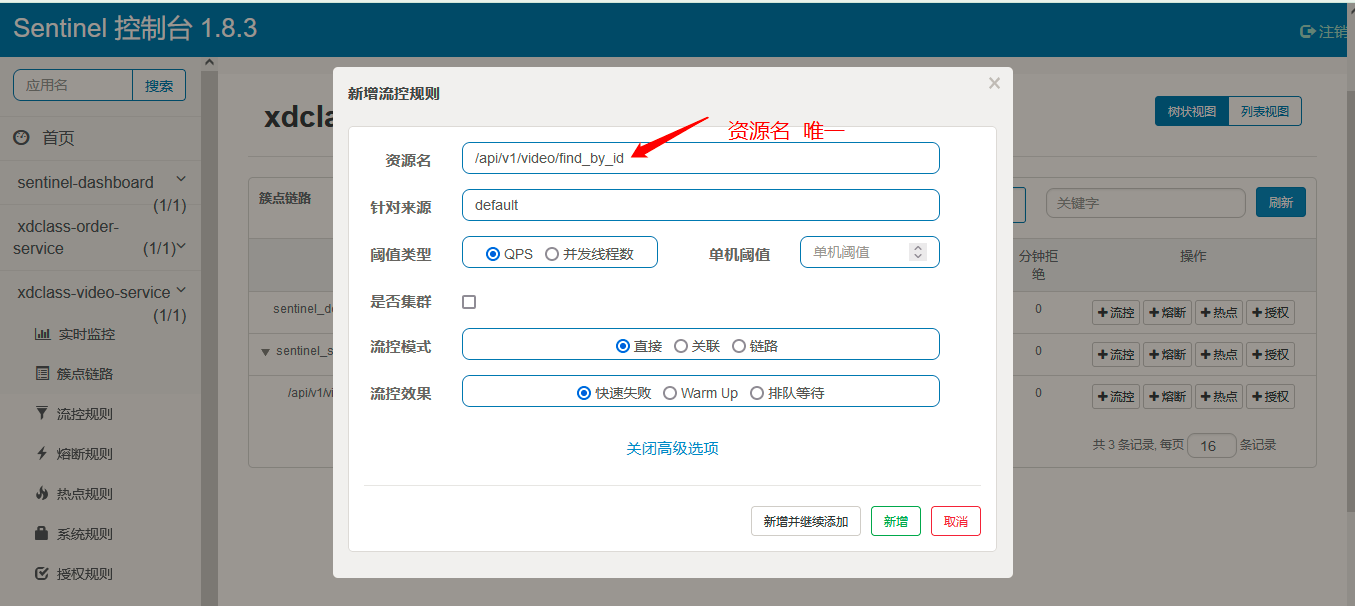Click the 应用名 search box
This screenshot has height=606, width=1355.
pyautogui.click(x=73, y=86)
